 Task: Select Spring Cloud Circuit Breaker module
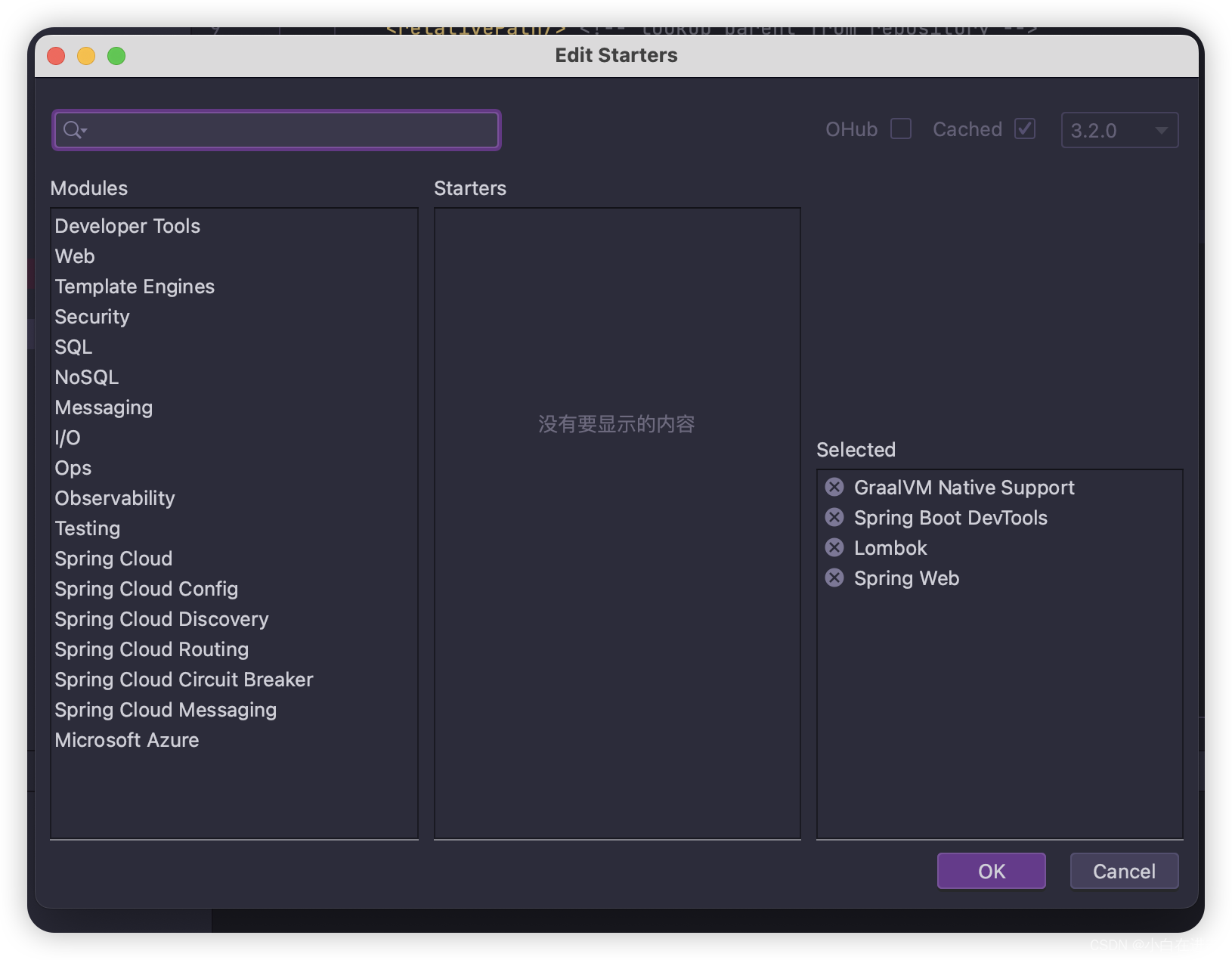click(x=234, y=680)
